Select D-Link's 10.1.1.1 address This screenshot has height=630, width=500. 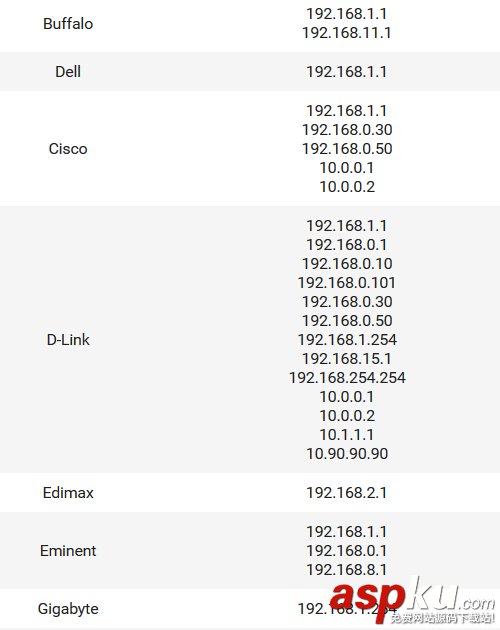(x=347, y=435)
